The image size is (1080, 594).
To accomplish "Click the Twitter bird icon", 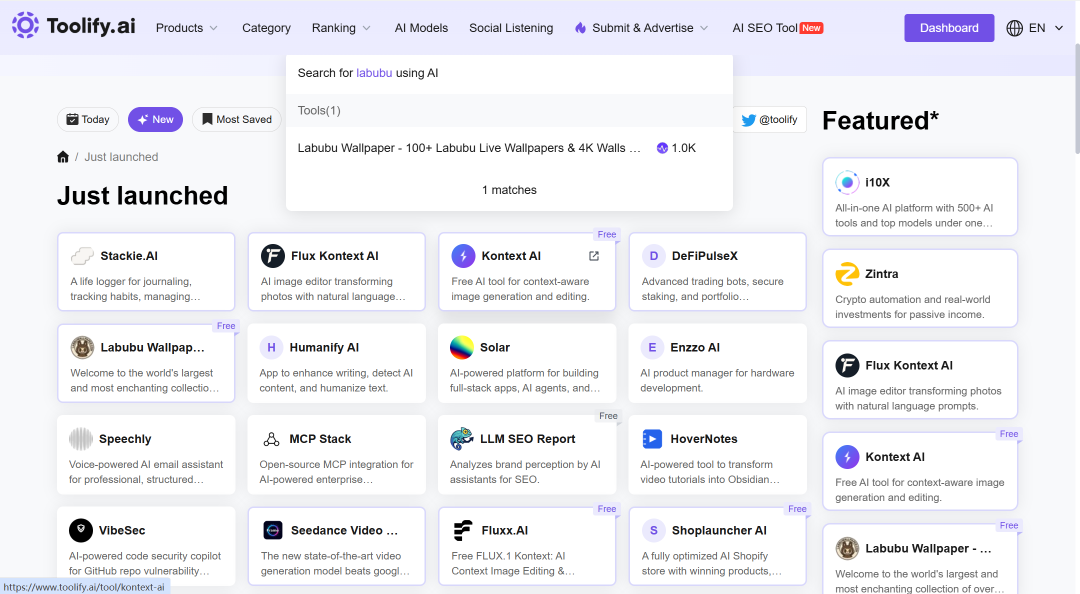I will click(x=749, y=120).
